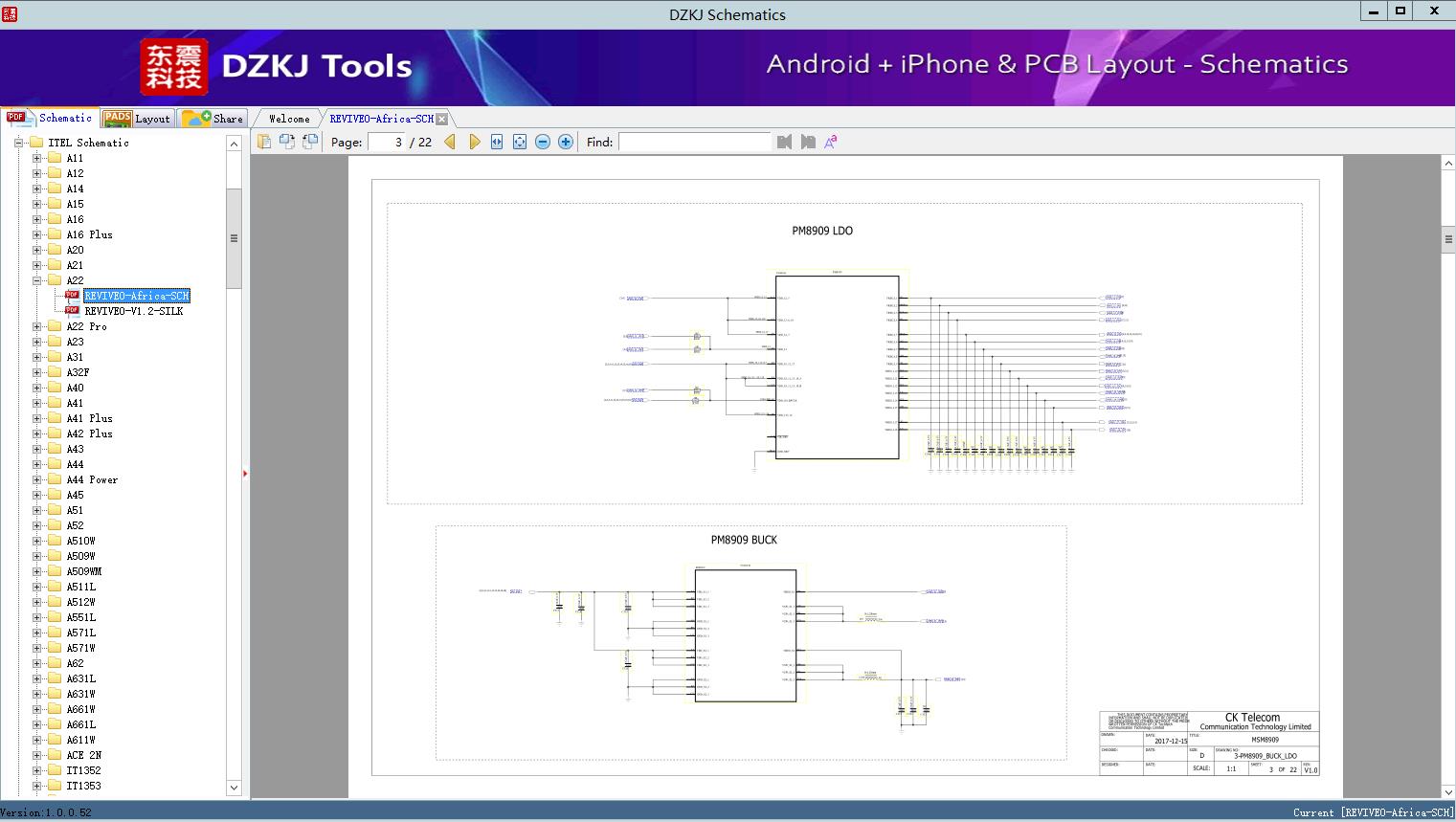Select the A20 folder
The width and height of the screenshot is (1456, 822).
coord(75,250)
